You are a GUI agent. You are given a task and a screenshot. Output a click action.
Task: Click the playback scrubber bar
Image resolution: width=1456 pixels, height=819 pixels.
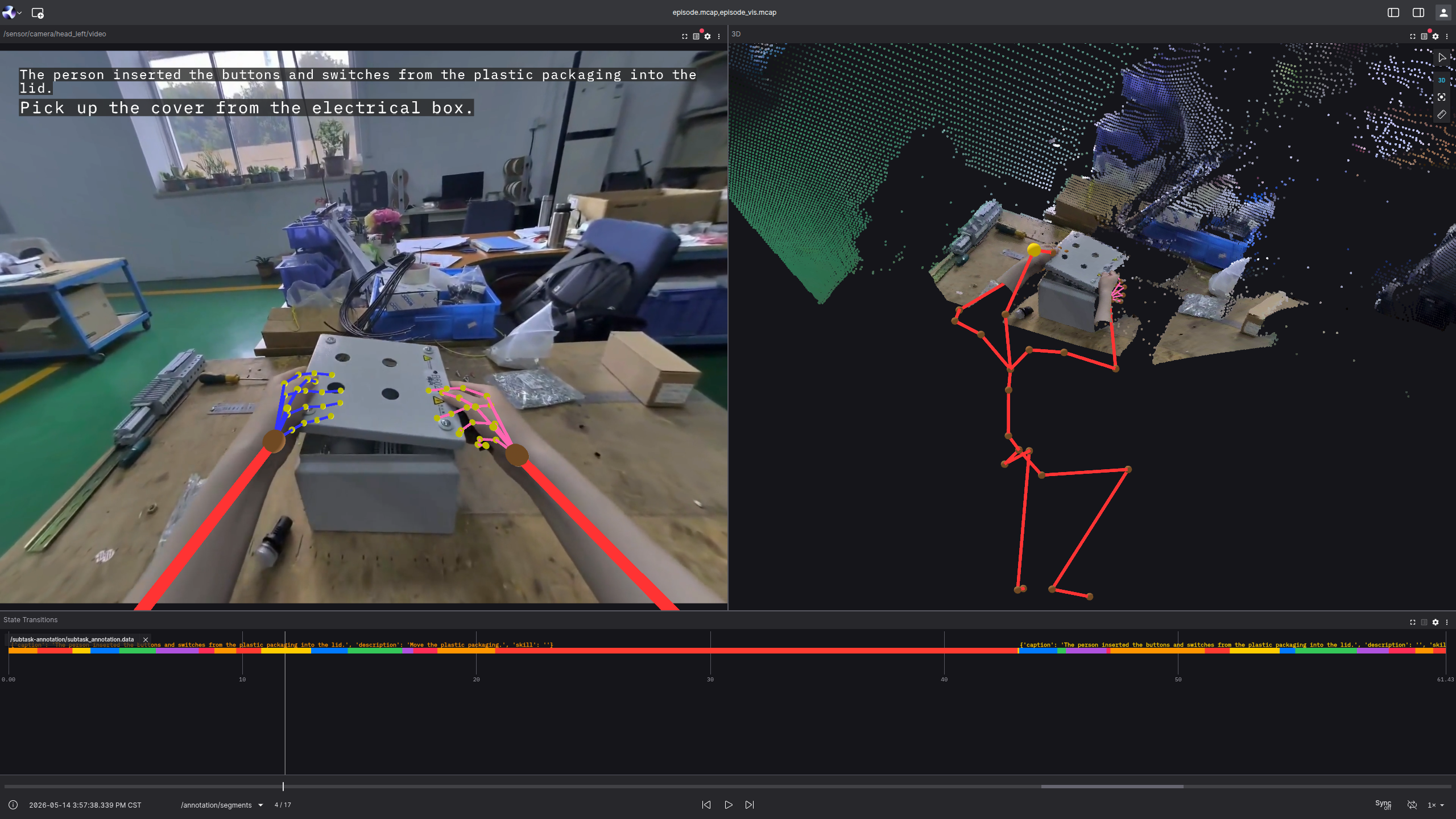pos(728,787)
